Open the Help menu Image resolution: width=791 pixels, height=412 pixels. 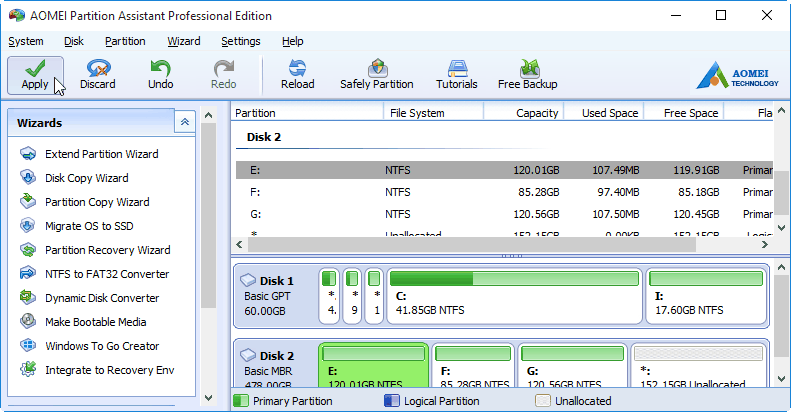[x=293, y=41]
